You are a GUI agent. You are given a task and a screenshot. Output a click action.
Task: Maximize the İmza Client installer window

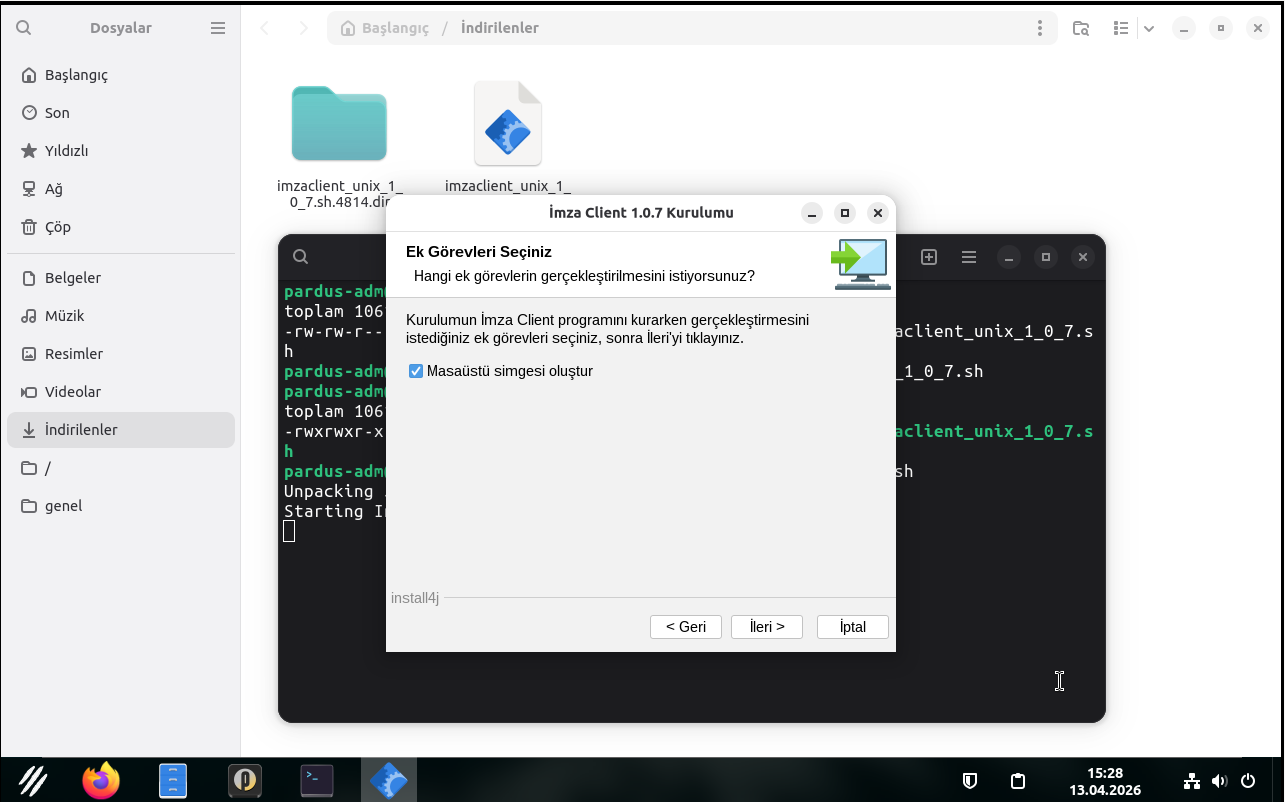845,213
